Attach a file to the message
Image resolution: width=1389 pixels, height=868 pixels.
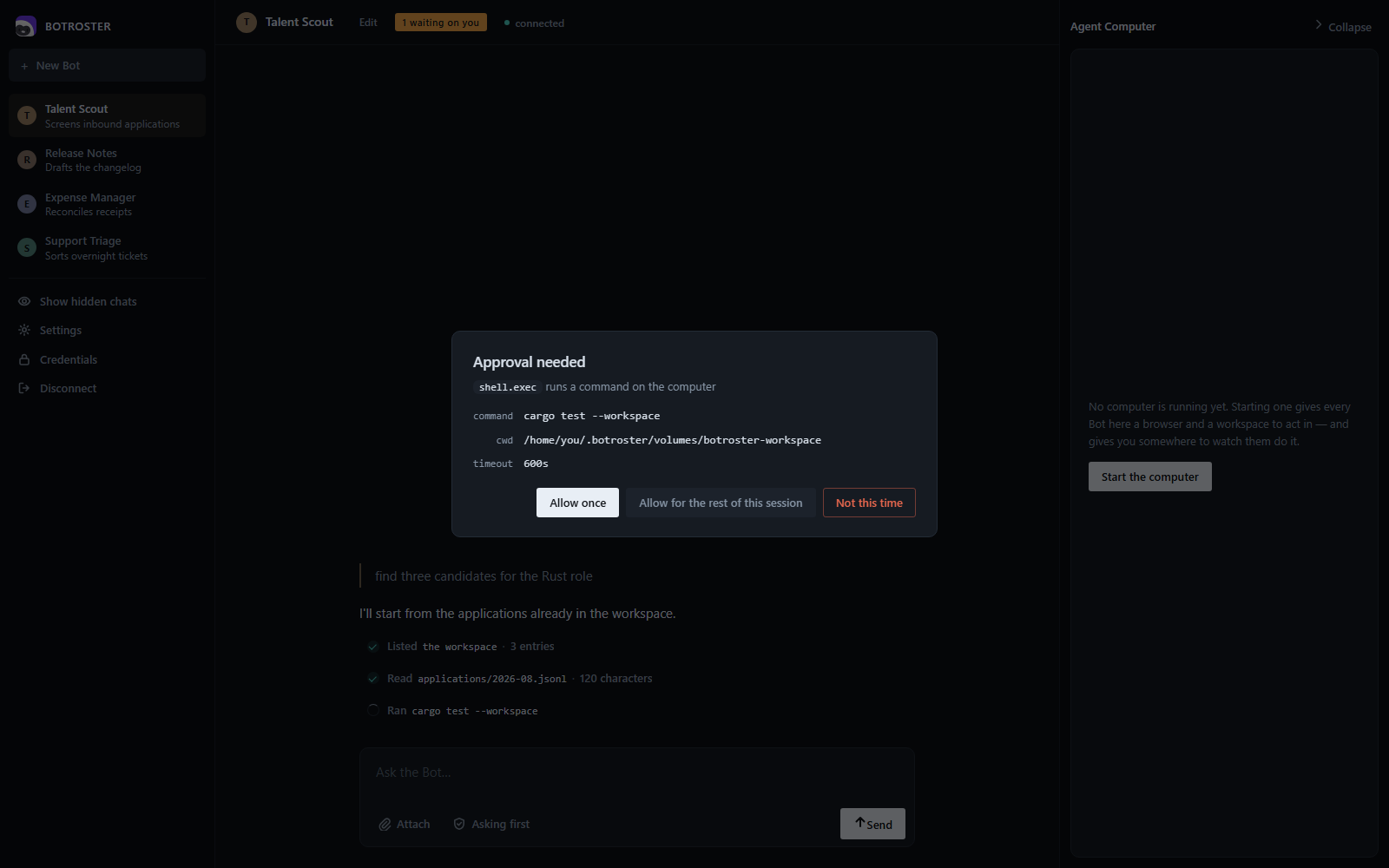point(405,825)
